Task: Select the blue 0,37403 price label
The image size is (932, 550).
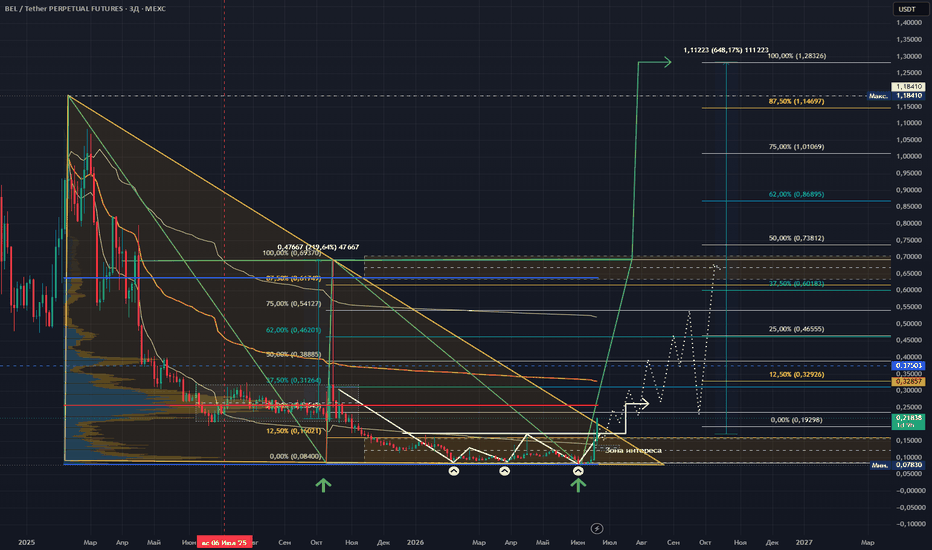Action: tap(908, 366)
